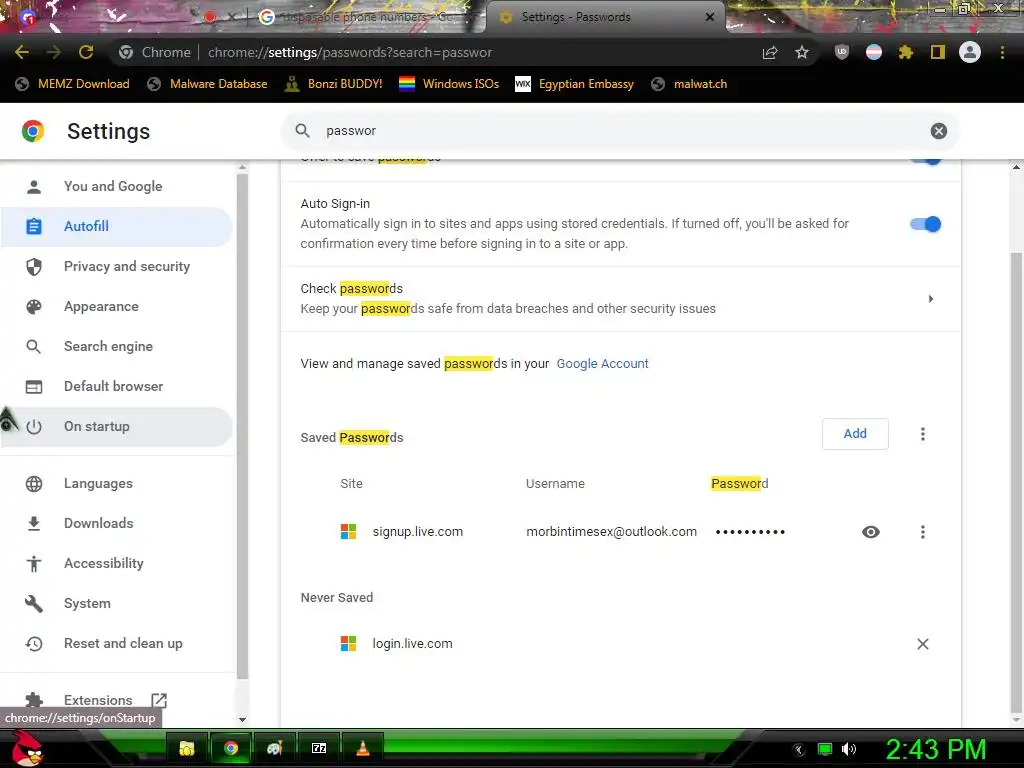Open the Malware Database bookmark
The image size is (1024, 768).
coord(208,84)
